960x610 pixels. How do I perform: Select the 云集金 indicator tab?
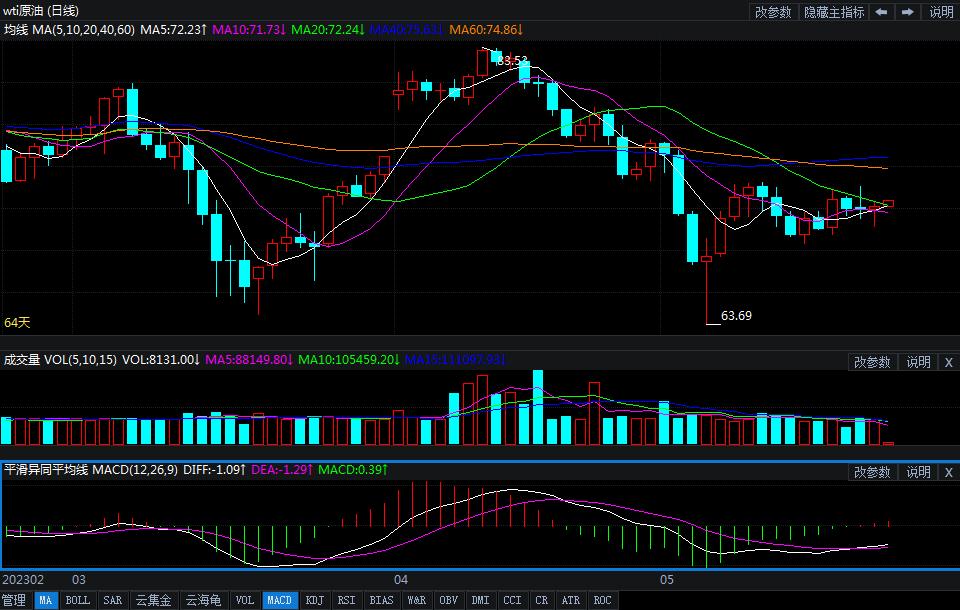[153, 600]
